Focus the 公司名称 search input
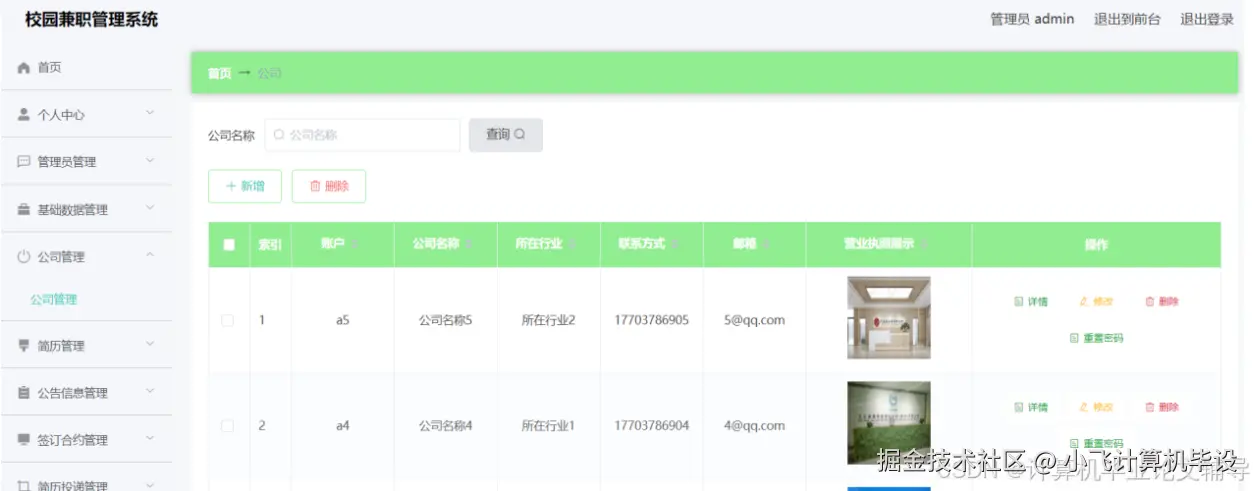The height and width of the screenshot is (491, 1254). tap(362, 135)
